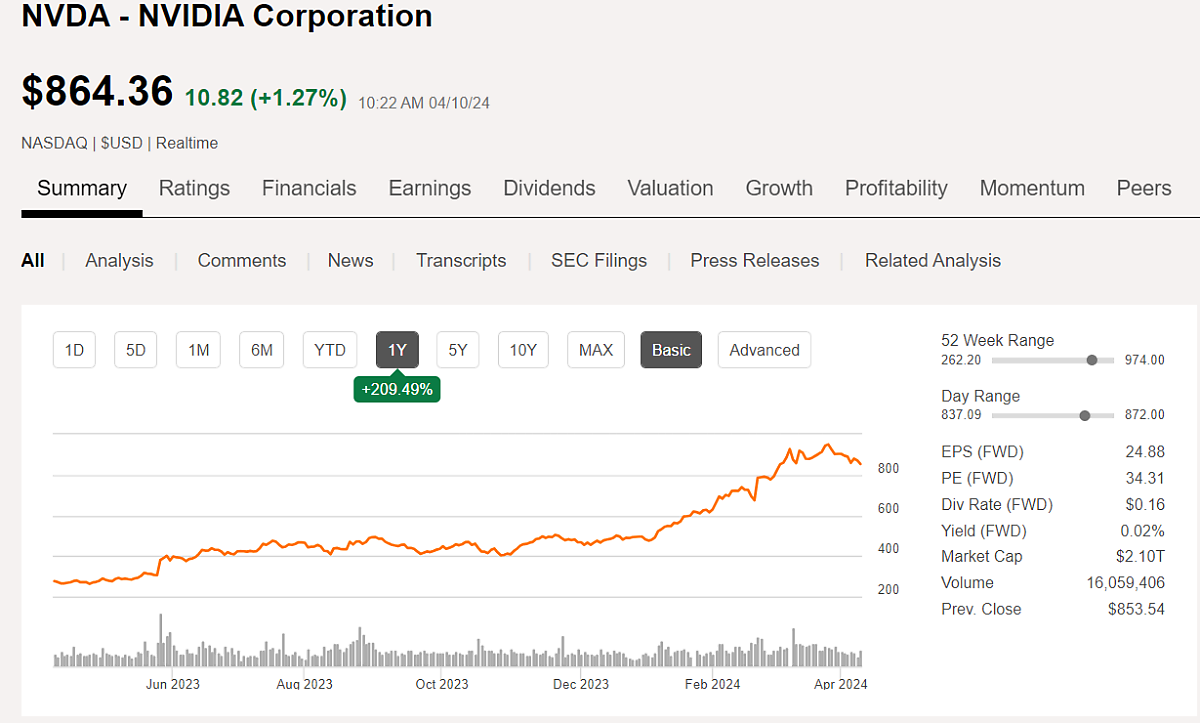Click the orange price line peak near 974
Screen dimensions: 1200x723
826,445
